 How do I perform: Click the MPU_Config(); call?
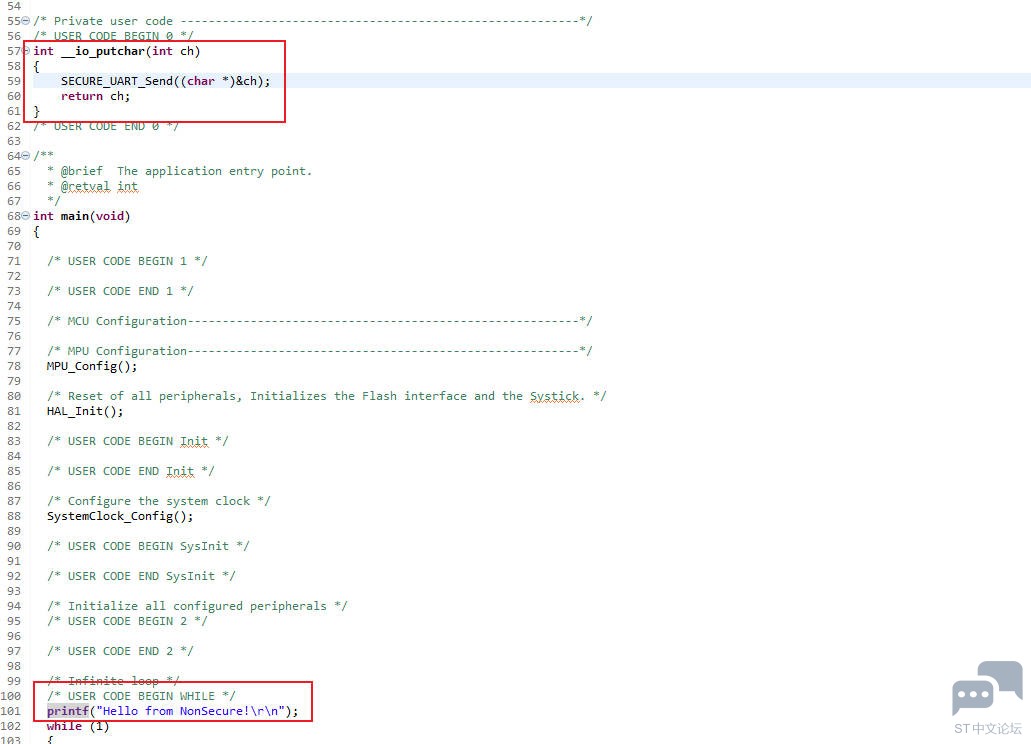[x=92, y=366]
